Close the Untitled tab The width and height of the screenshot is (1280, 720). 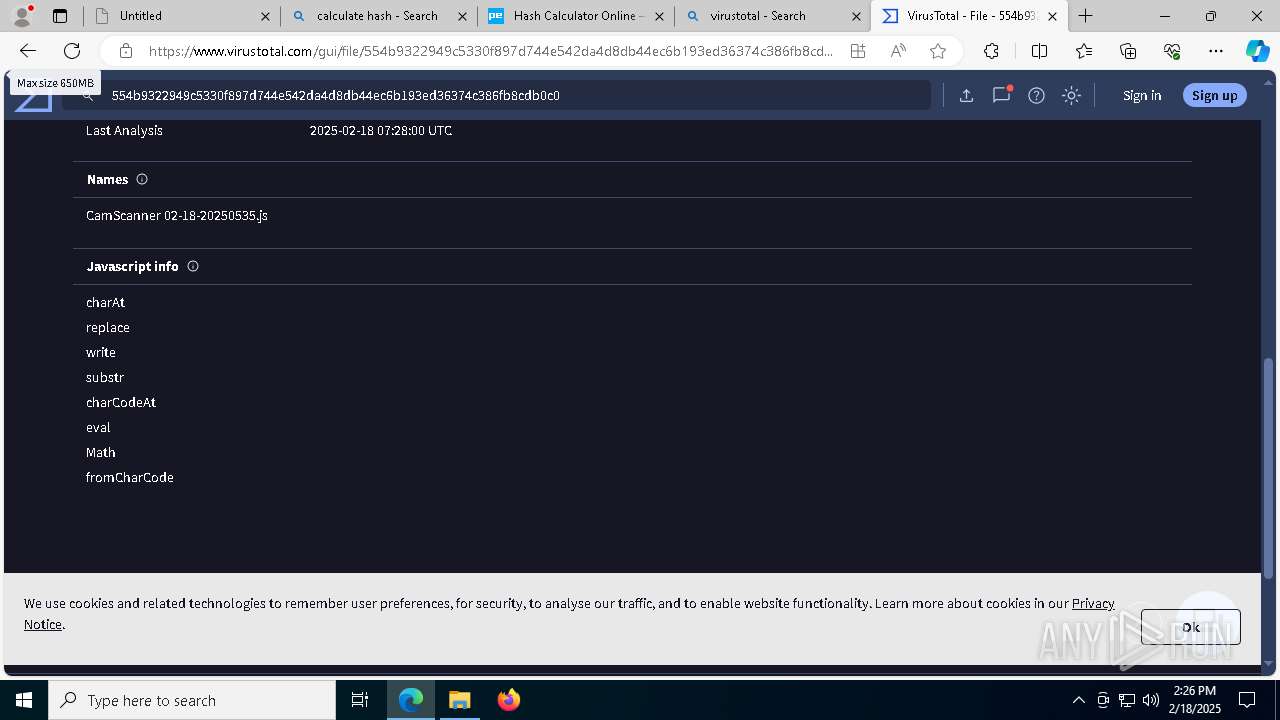pos(265,16)
